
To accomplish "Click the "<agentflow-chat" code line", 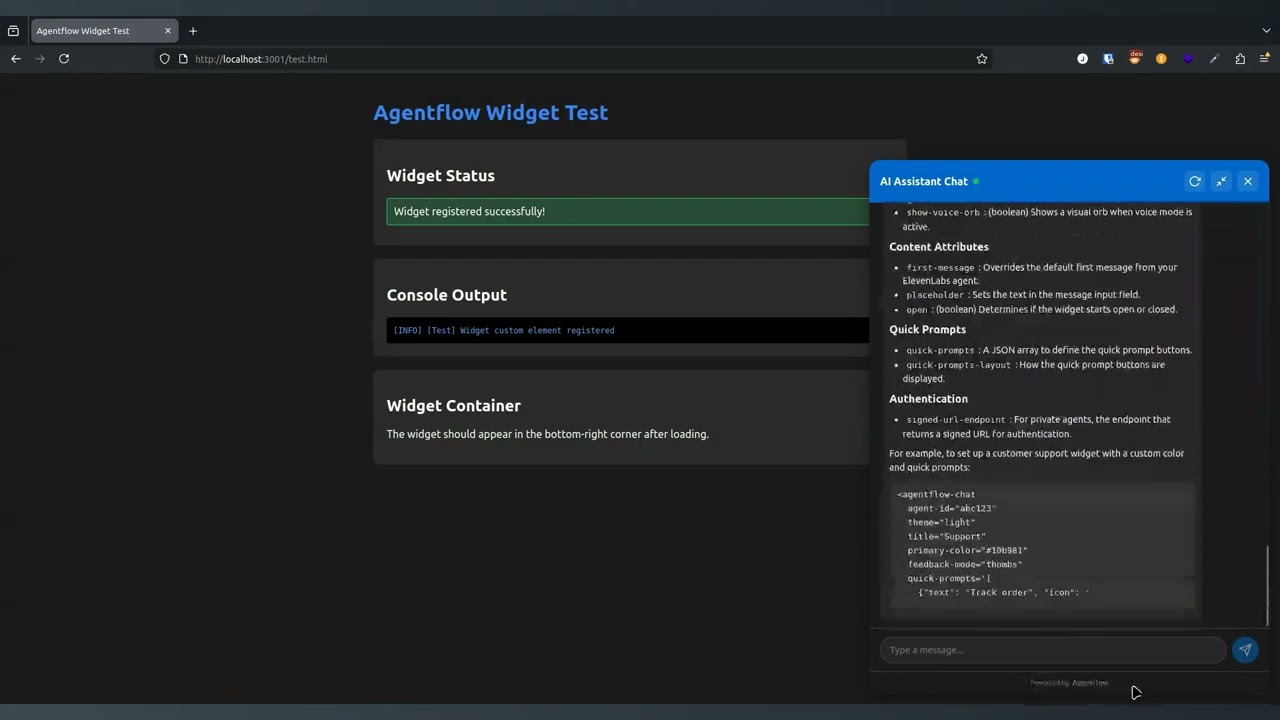I will pyautogui.click(x=936, y=494).
